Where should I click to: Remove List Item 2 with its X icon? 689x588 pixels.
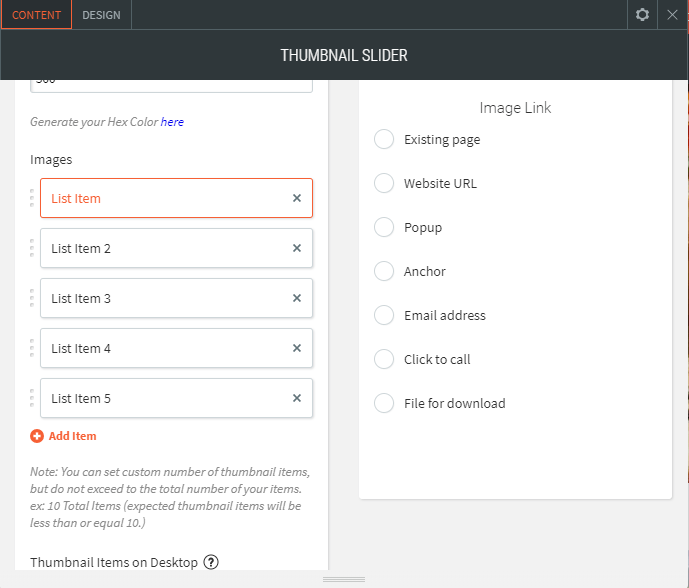tap(297, 248)
